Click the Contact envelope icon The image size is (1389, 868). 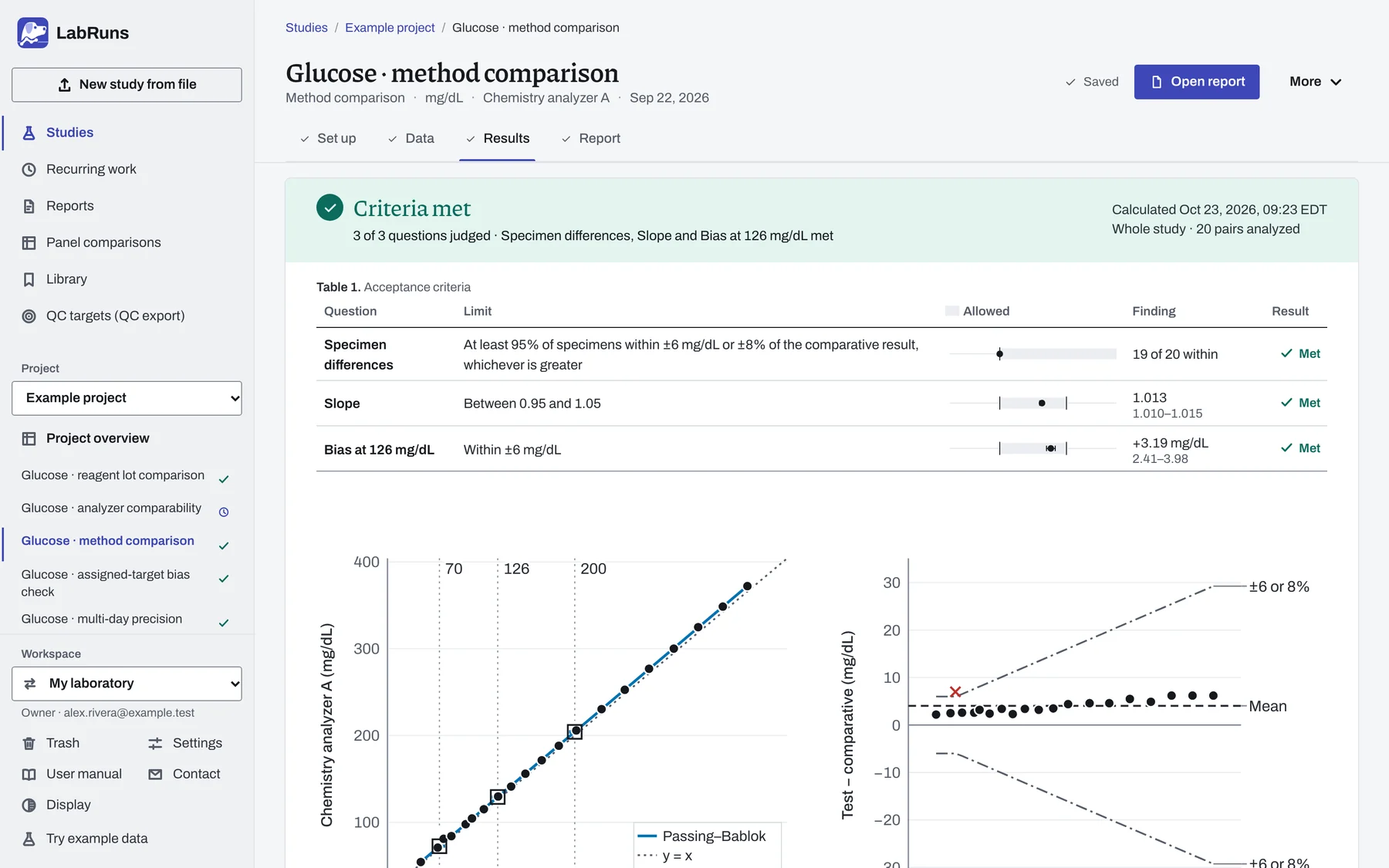pos(155,775)
